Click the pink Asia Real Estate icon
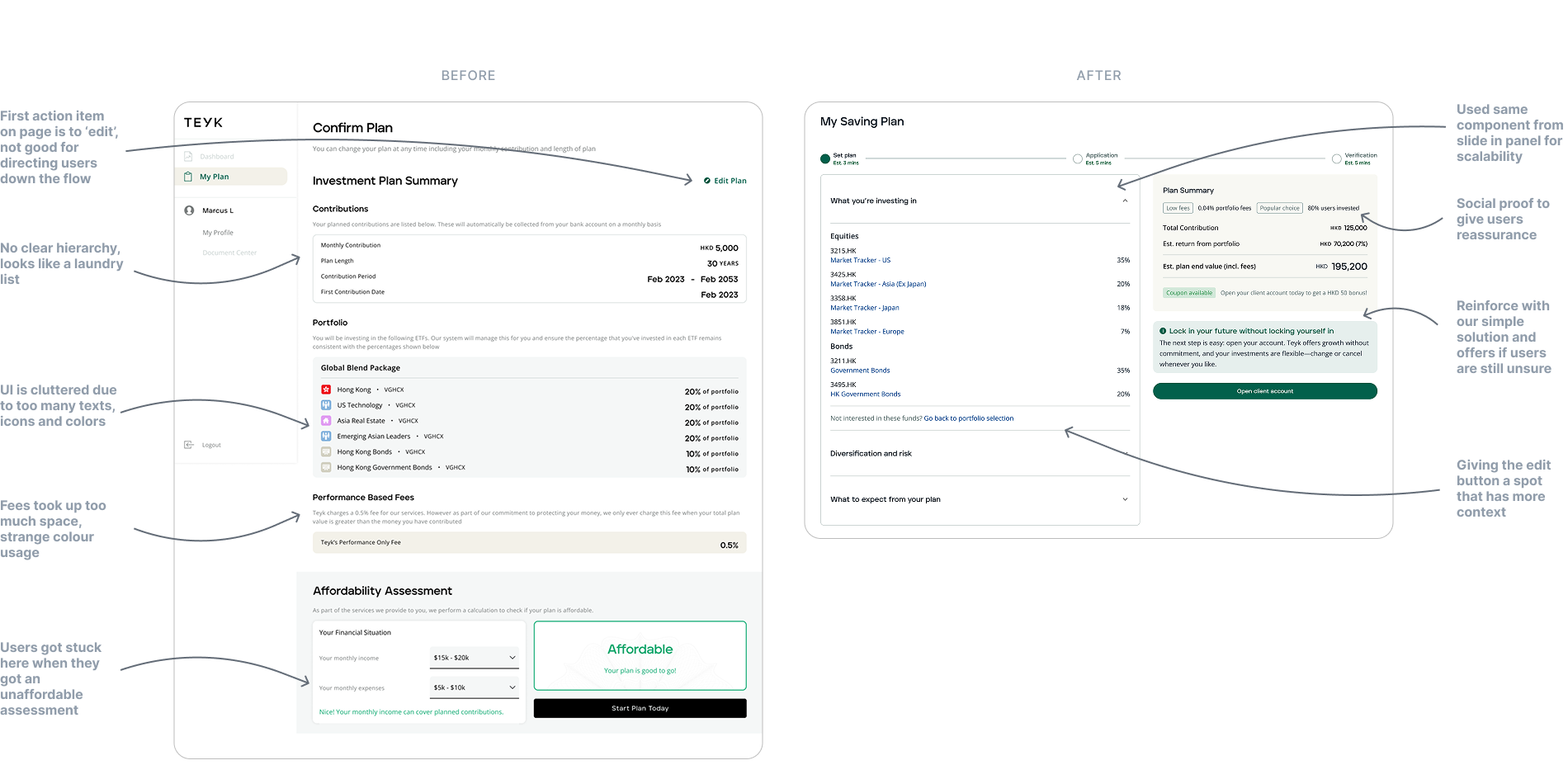 pos(326,421)
